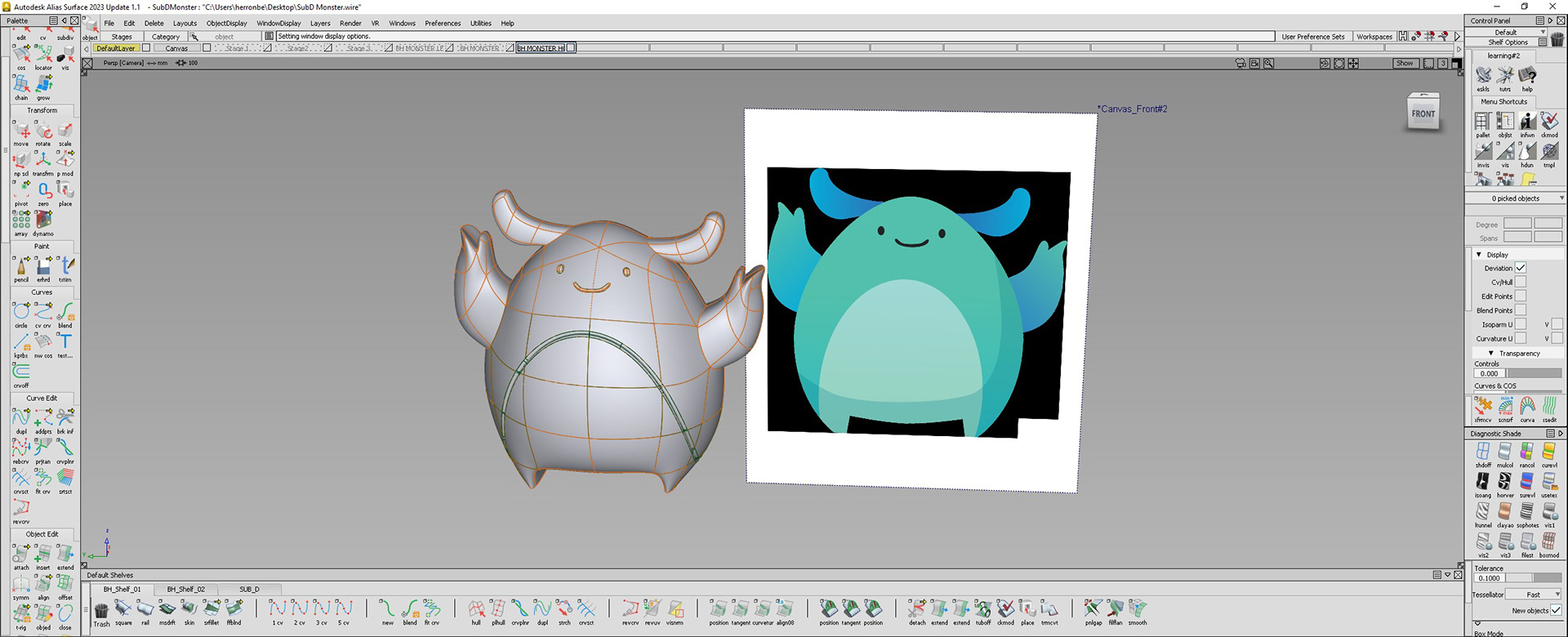Open the Tessellator Fast dropdown
This screenshot has width=1568, height=637.
click(x=1533, y=595)
